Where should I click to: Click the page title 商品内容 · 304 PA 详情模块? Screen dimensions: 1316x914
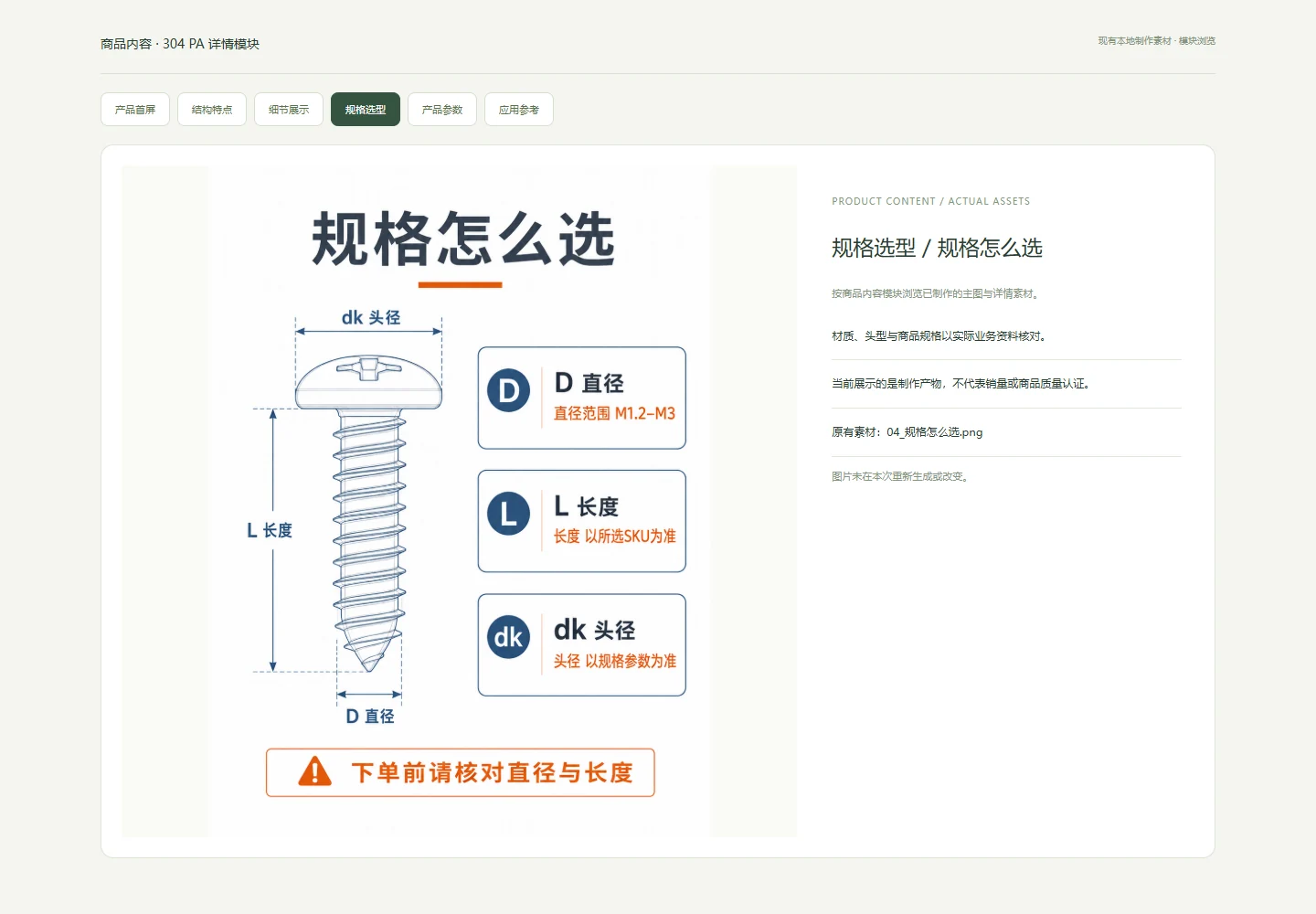(x=180, y=44)
